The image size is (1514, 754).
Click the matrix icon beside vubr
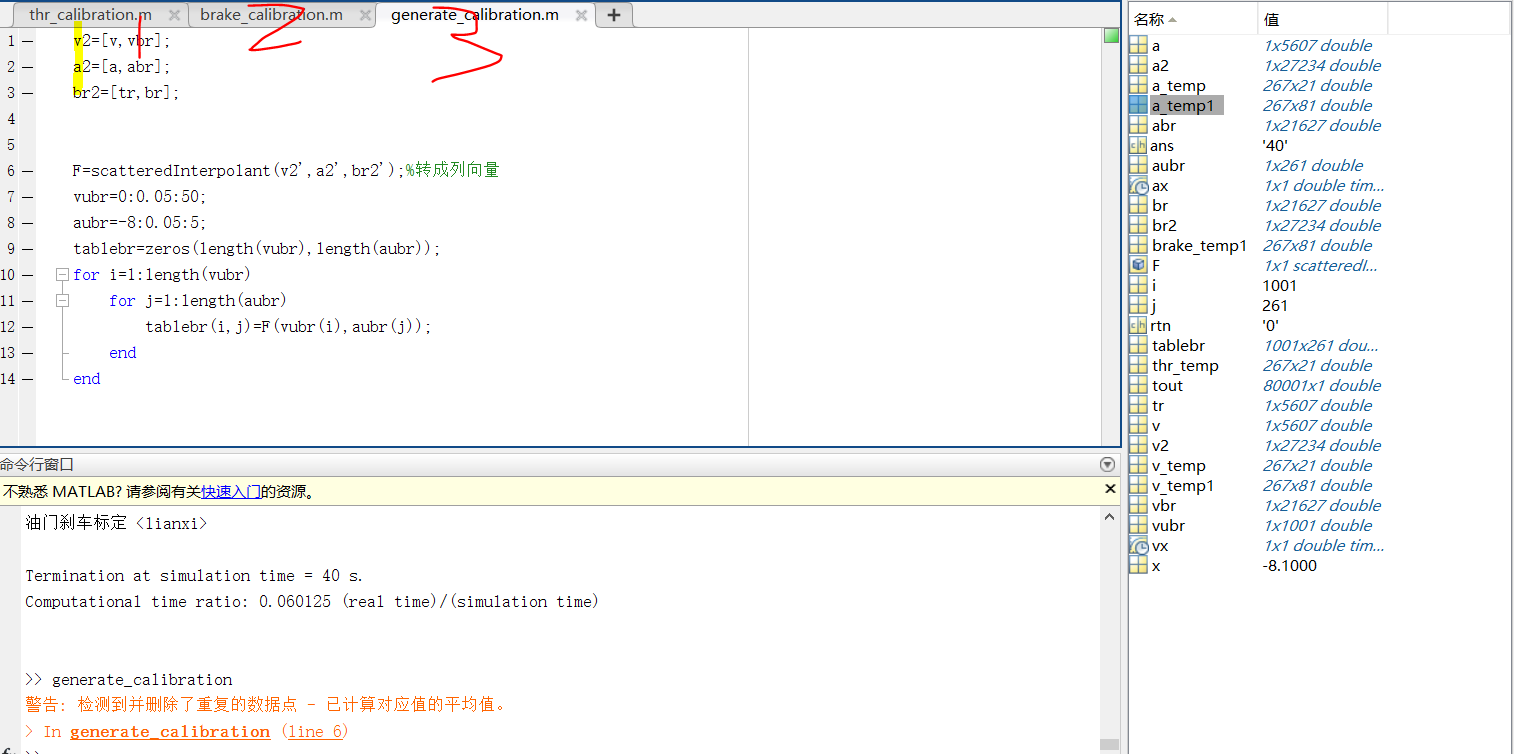click(1138, 525)
